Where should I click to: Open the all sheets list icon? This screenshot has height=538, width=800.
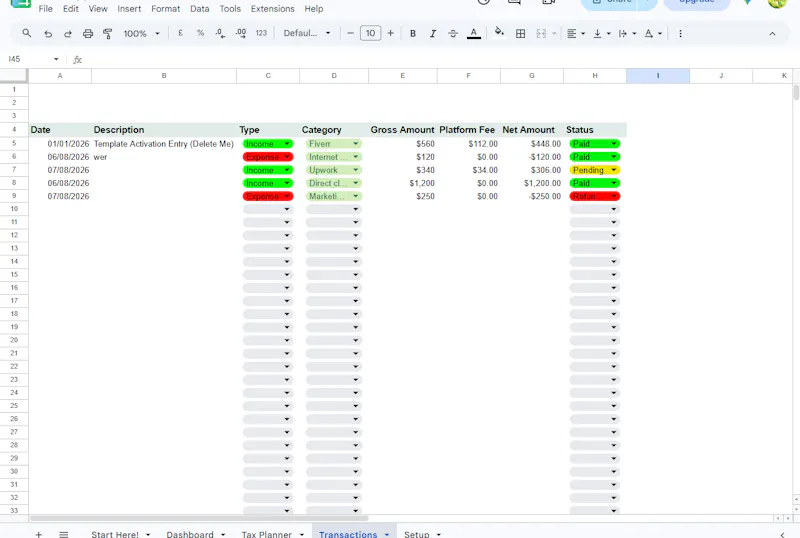pos(64,534)
